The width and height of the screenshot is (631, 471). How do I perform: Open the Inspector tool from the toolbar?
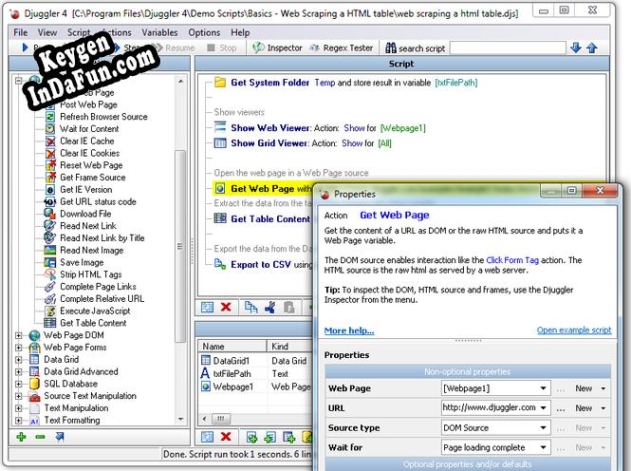point(277,48)
